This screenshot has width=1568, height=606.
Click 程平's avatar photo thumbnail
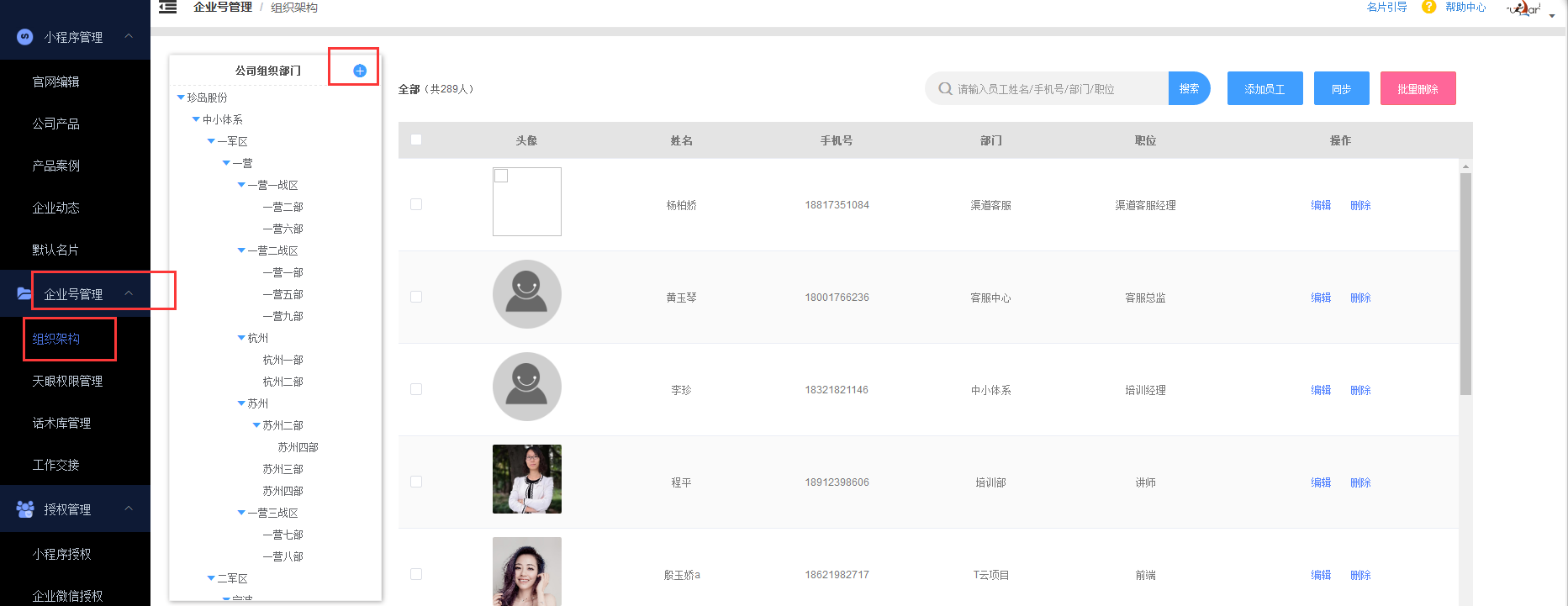(x=526, y=479)
